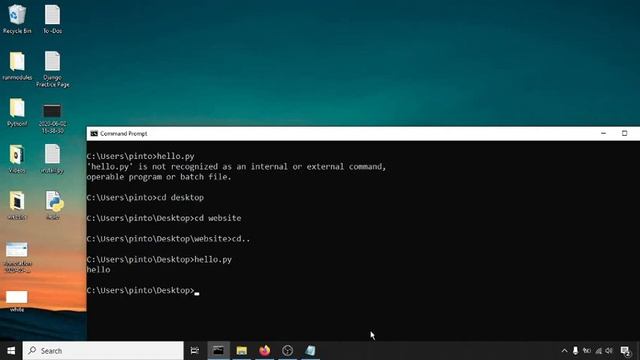The height and width of the screenshot is (360, 640).
Task: Select the Videos folder icon
Action: (x=17, y=159)
